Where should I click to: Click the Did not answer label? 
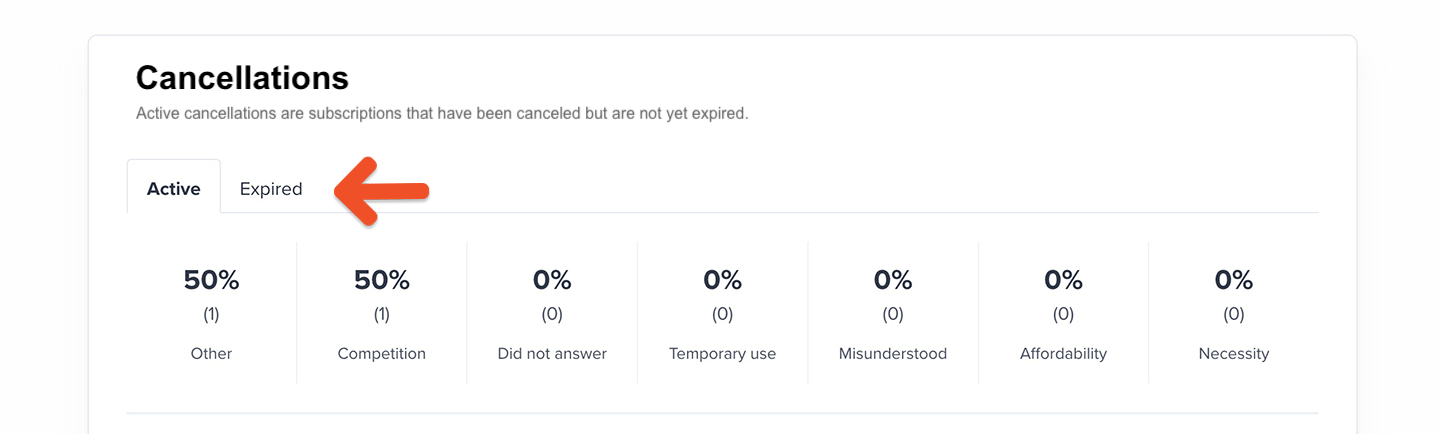click(x=552, y=354)
